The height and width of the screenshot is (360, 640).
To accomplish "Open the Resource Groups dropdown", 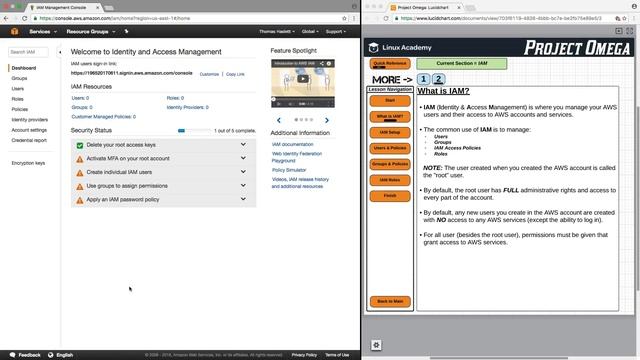I will pos(91,31).
